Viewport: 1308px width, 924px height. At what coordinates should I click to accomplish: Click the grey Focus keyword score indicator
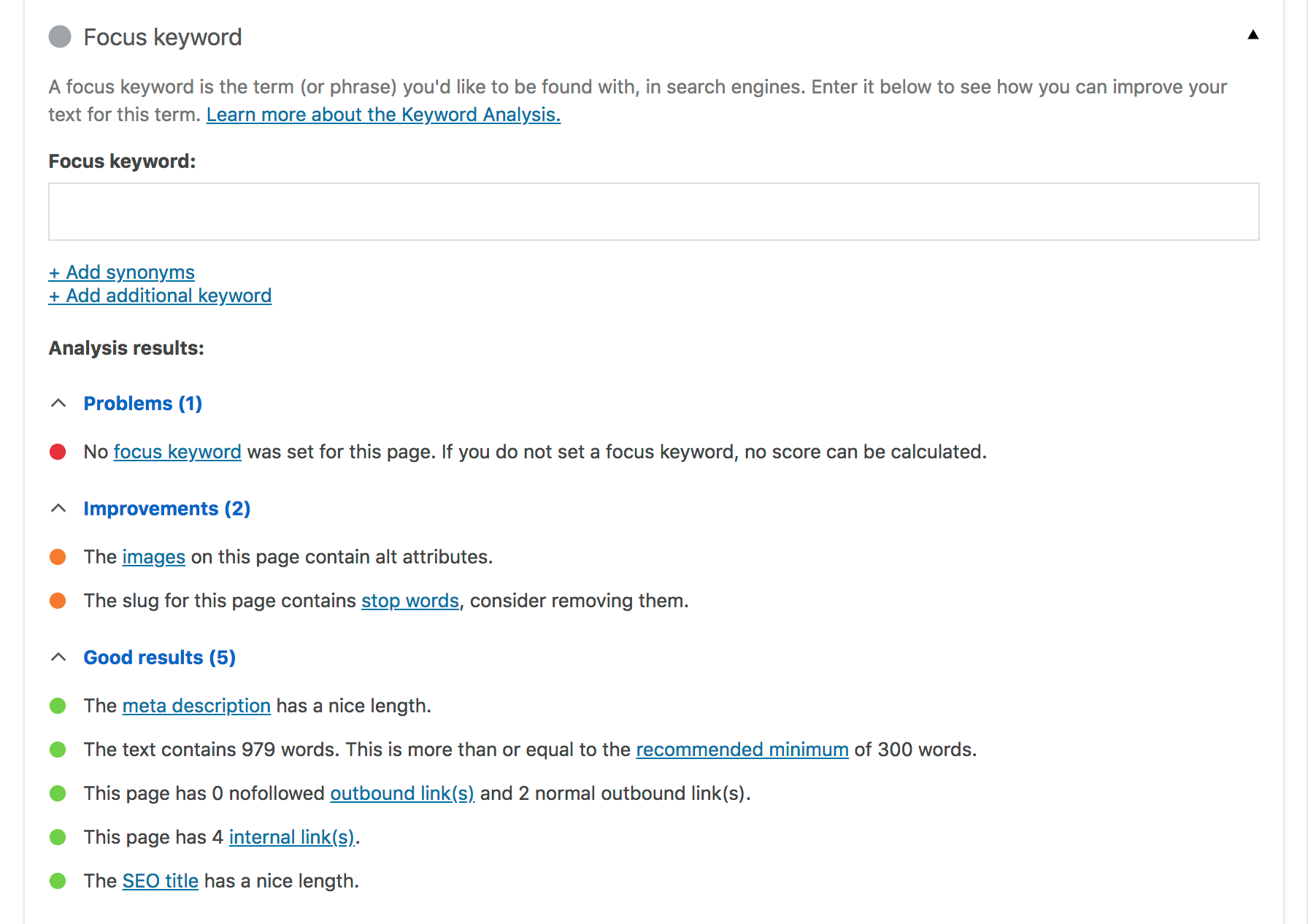tap(60, 36)
